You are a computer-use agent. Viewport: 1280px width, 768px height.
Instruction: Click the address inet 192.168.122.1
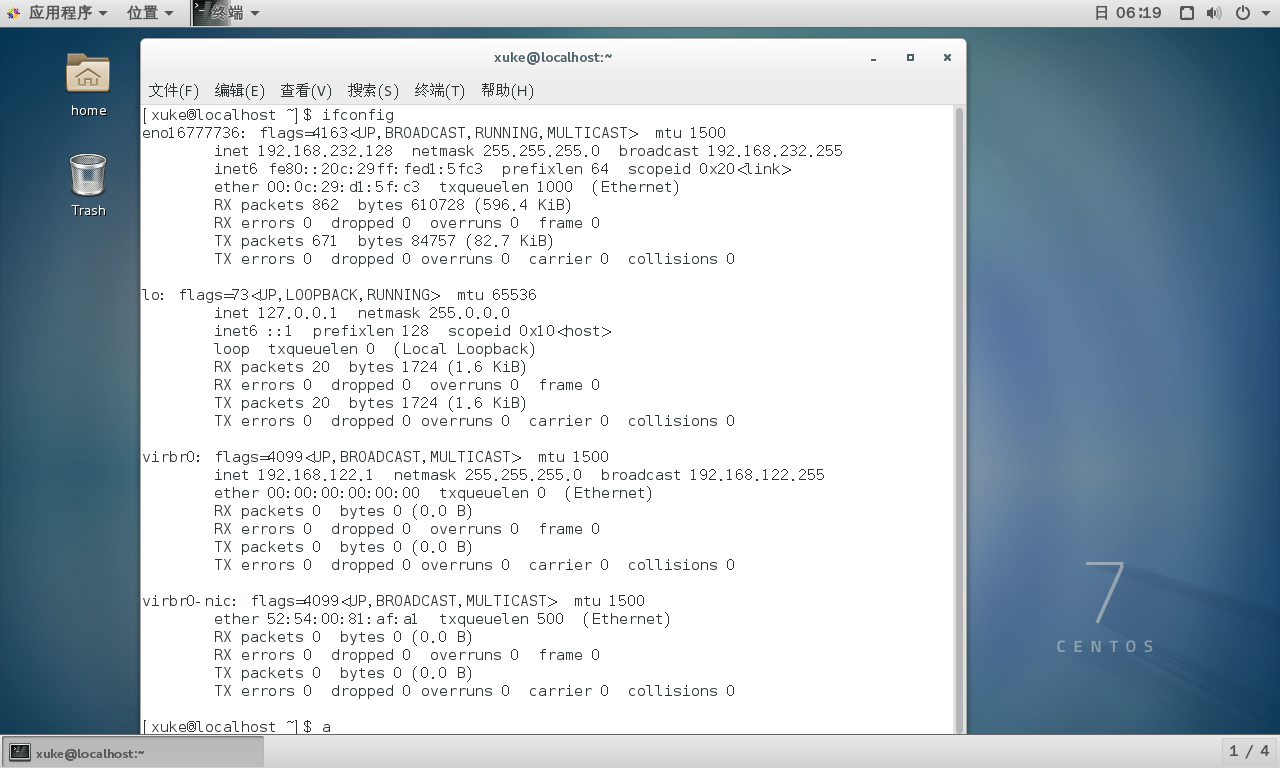(x=294, y=475)
